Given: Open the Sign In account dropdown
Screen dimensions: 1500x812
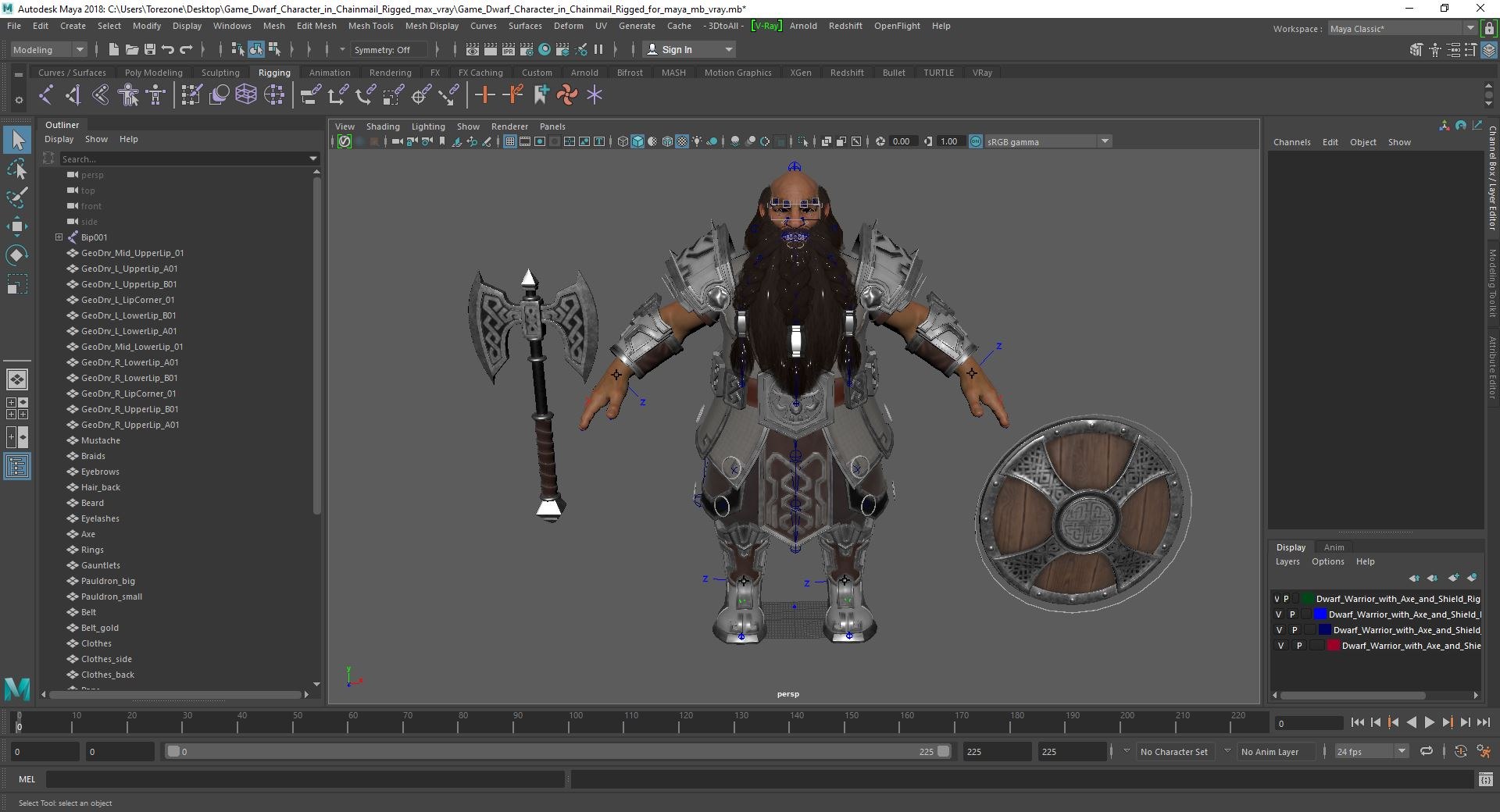Looking at the screenshot, I should 690,49.
